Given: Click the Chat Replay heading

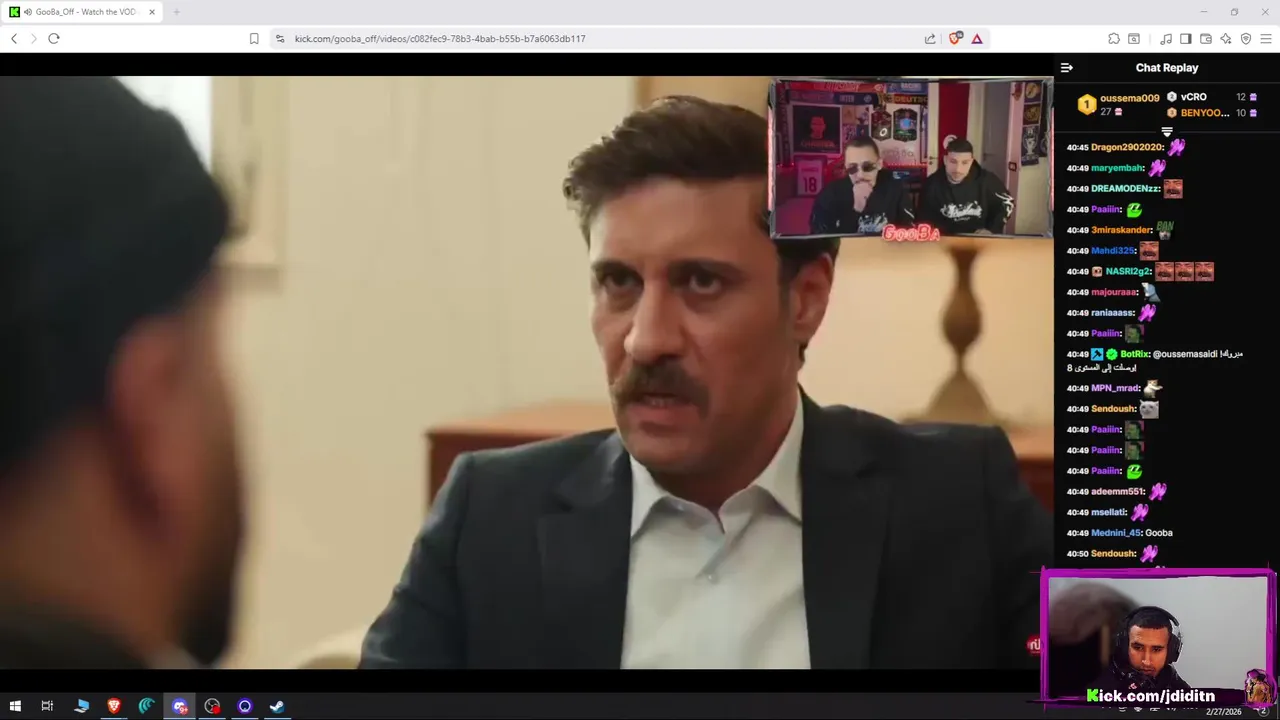Looking at the screenshot, I should [1167, 68].
